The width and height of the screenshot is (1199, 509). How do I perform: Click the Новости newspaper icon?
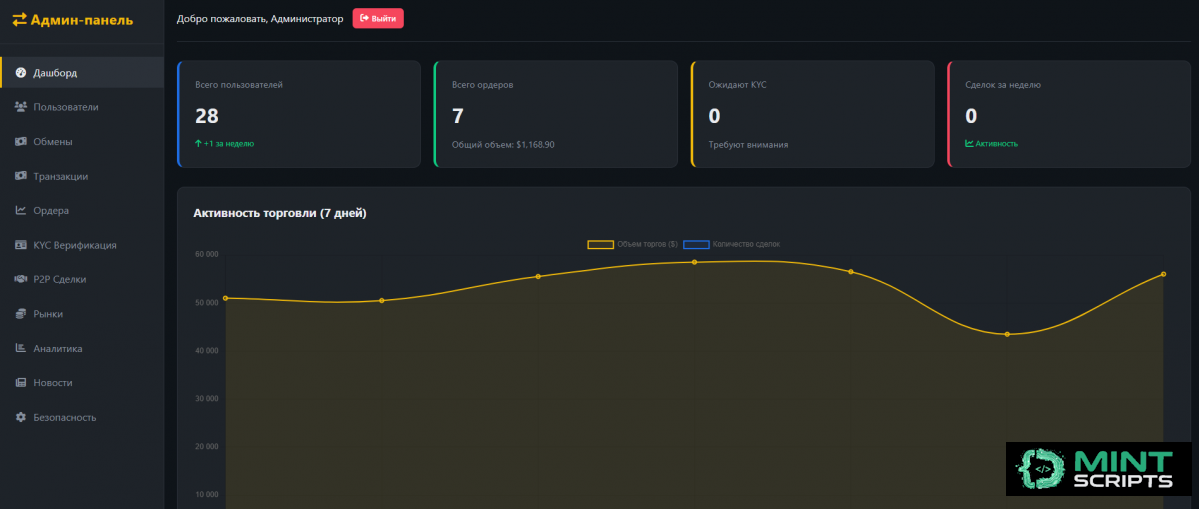pyautogui.click(x=21, y=383)
